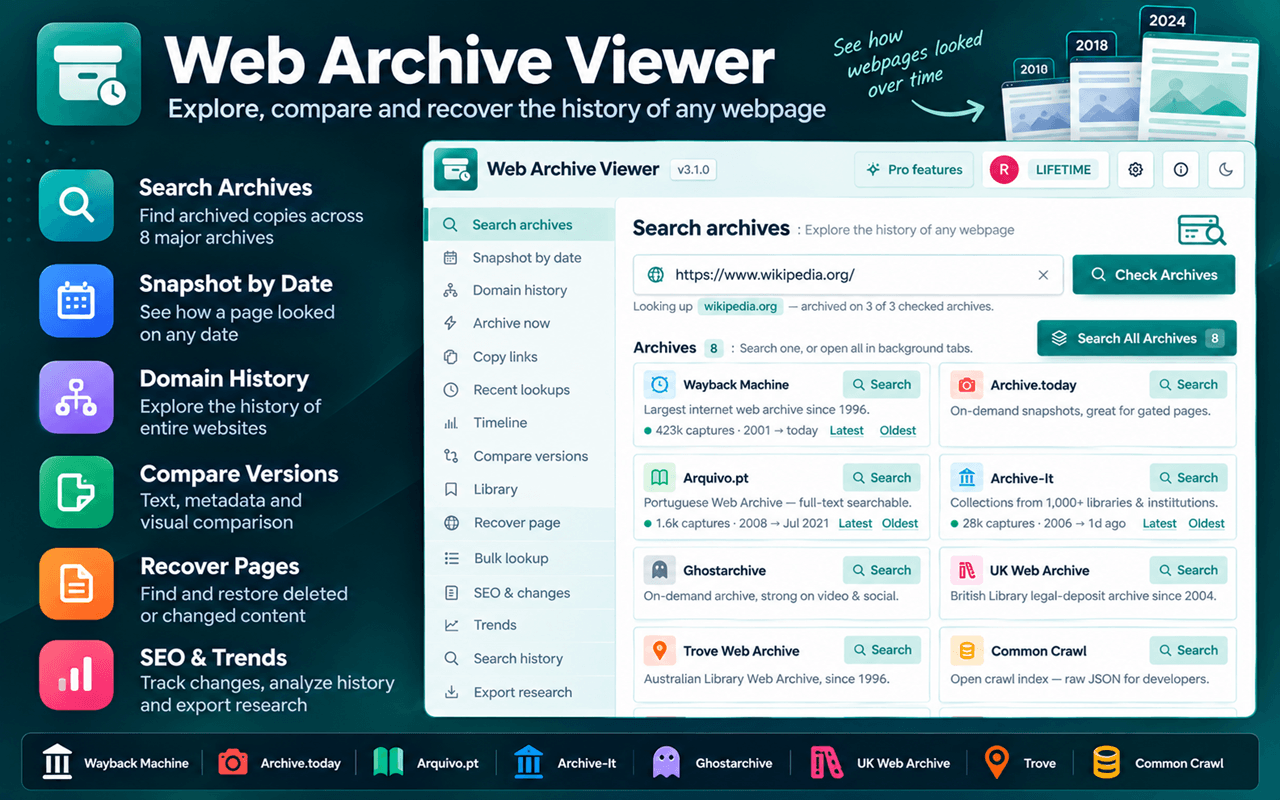Open settings gear icon in the header
The width and height of the screenshot is (1280, 800).
click(1135, 170)
